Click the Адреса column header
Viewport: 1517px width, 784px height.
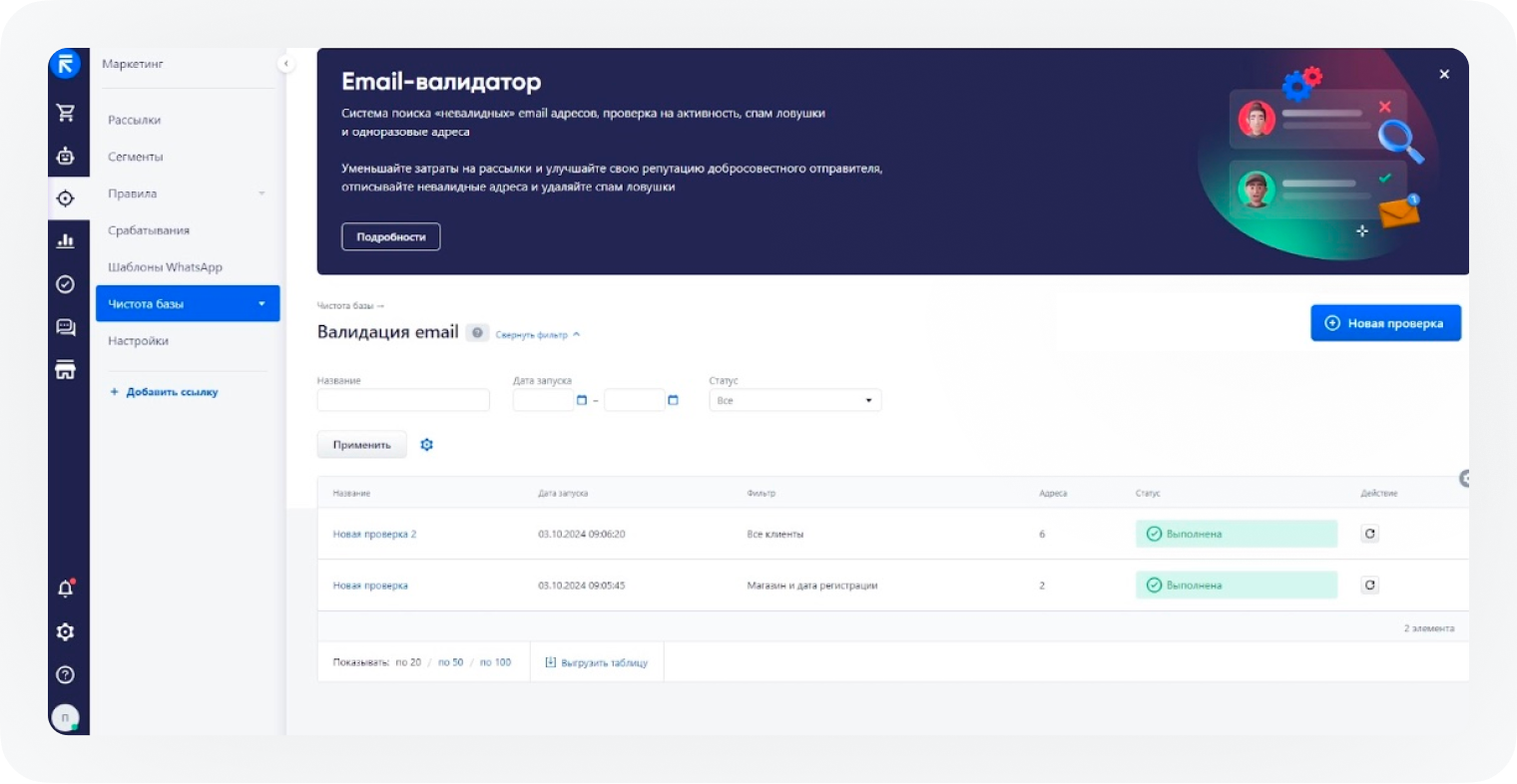pyautogui.click(x=1053, y=494)
